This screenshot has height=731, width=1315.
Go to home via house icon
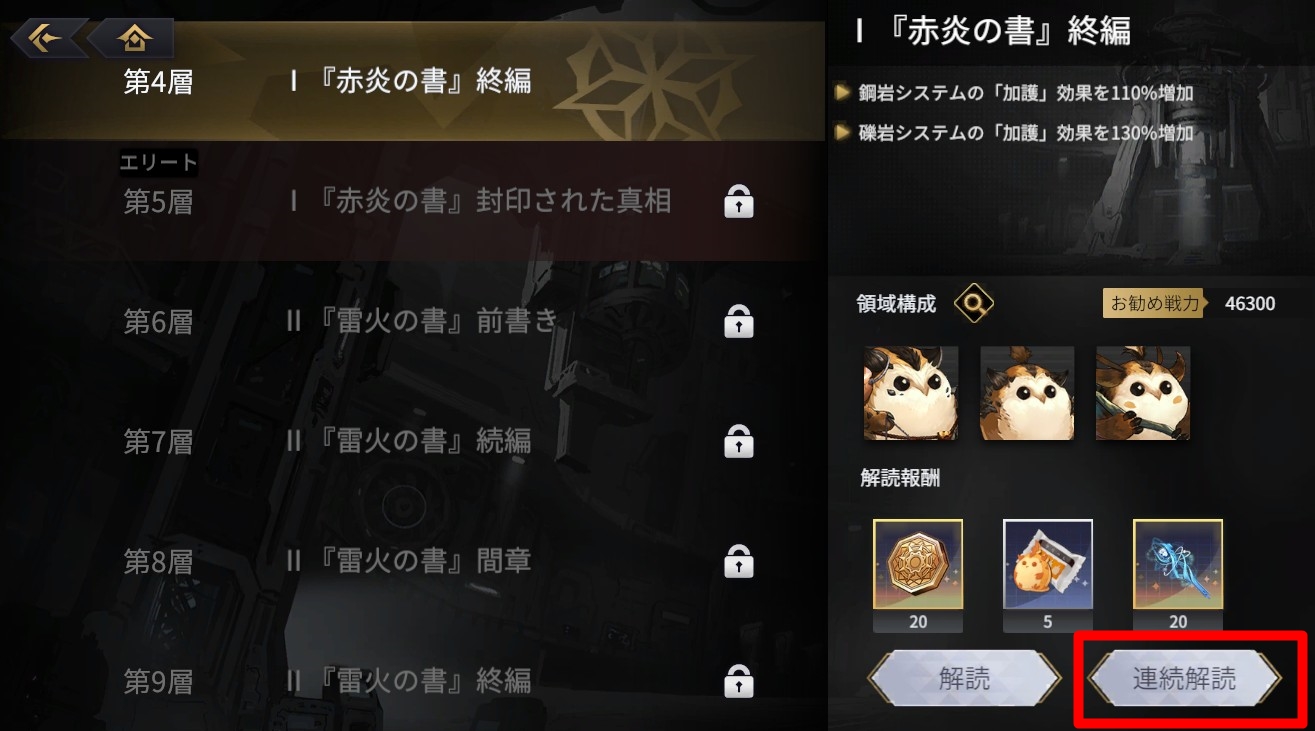(134, 38)
